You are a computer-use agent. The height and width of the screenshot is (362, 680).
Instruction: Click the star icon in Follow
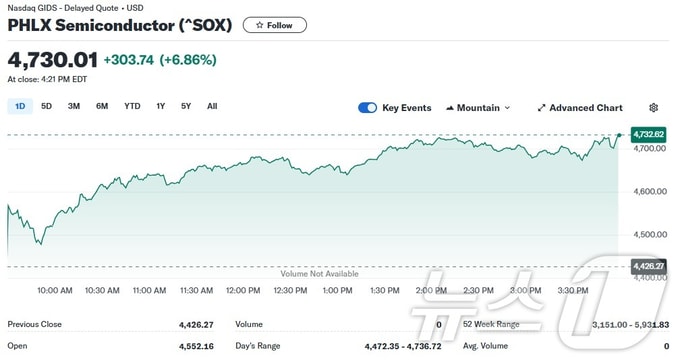point(259,25)
